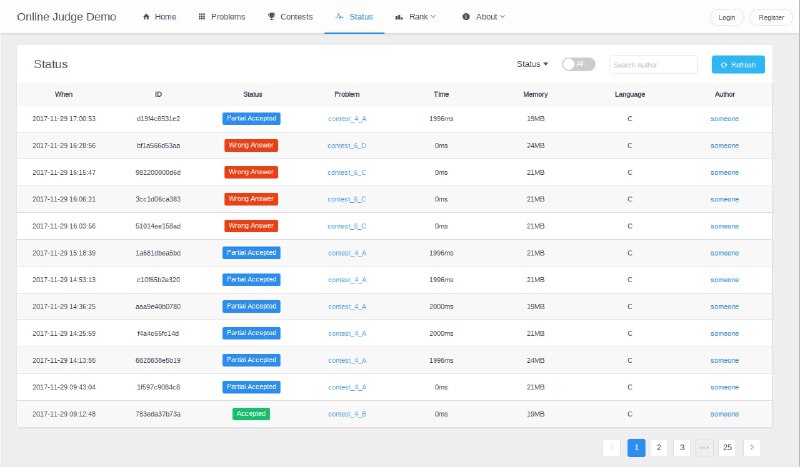The image size is (800, 467).
Task: Open the Status filter dropdown
Action: click(532, 64)
